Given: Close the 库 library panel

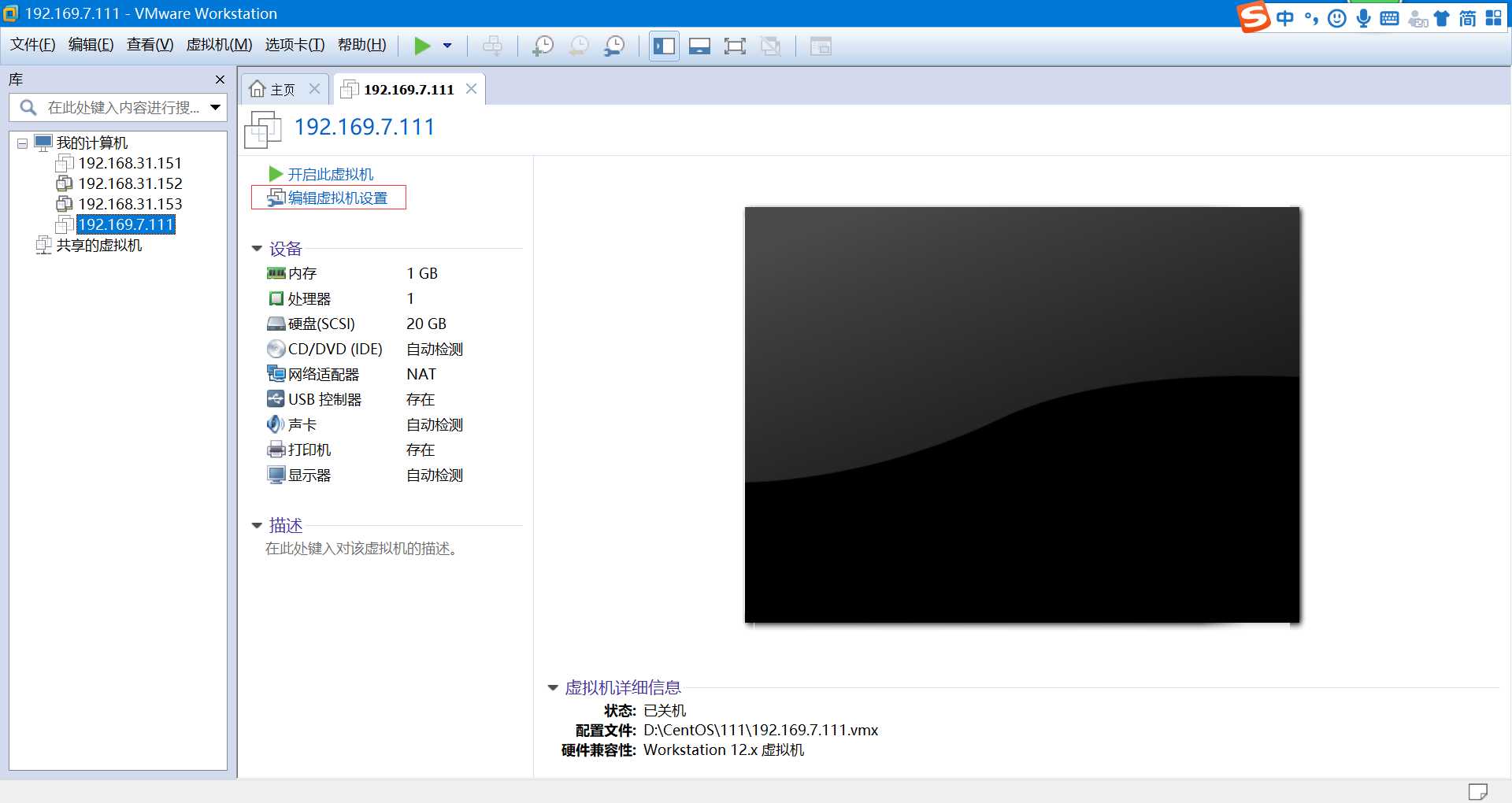Looking at the screenshot, I should point(220,80).
